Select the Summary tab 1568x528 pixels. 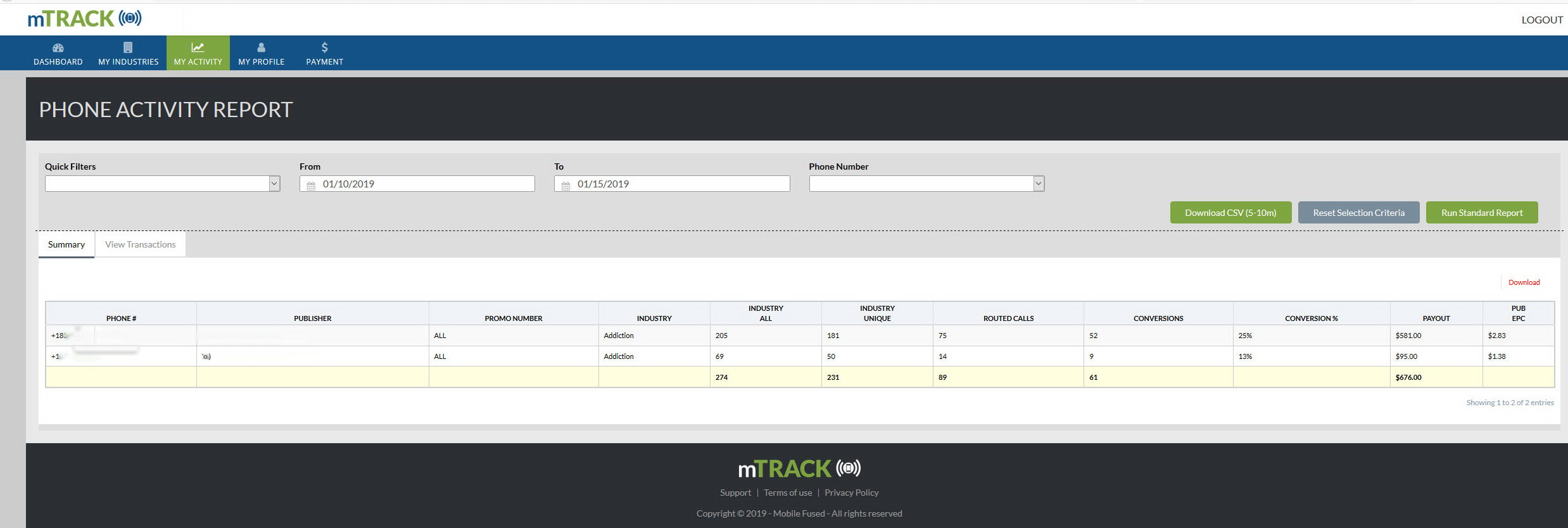pyautogui.click(x=66, y=244)
